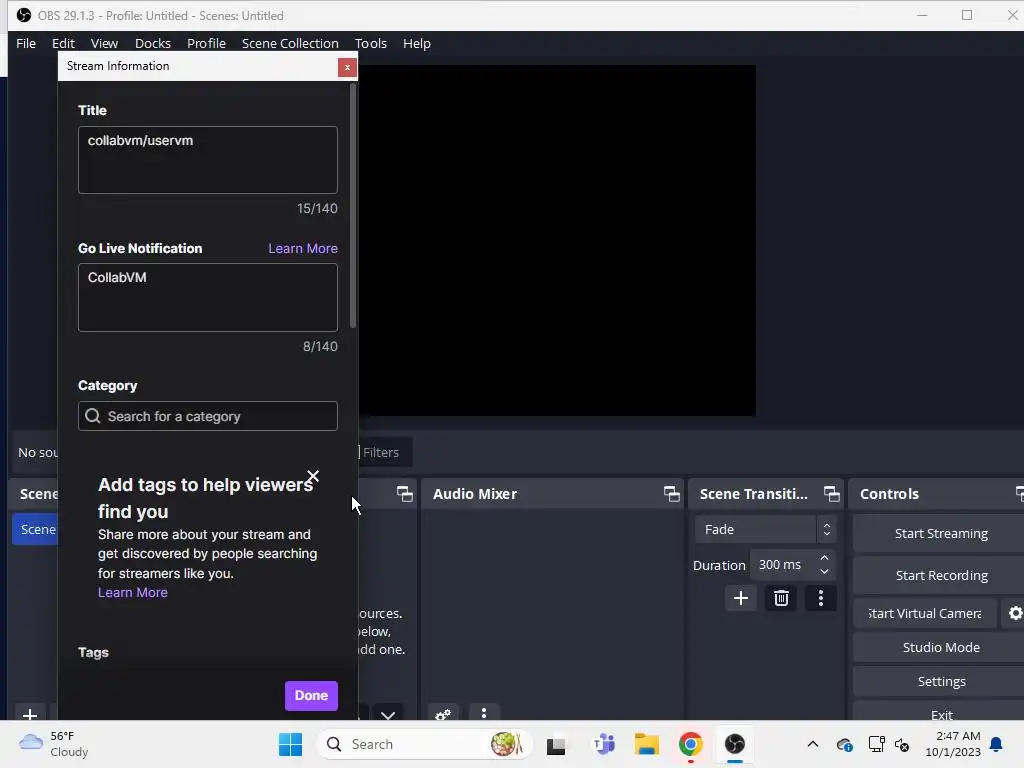Open the File menu
The image size is (1024, 768).
tap(26, 43)
